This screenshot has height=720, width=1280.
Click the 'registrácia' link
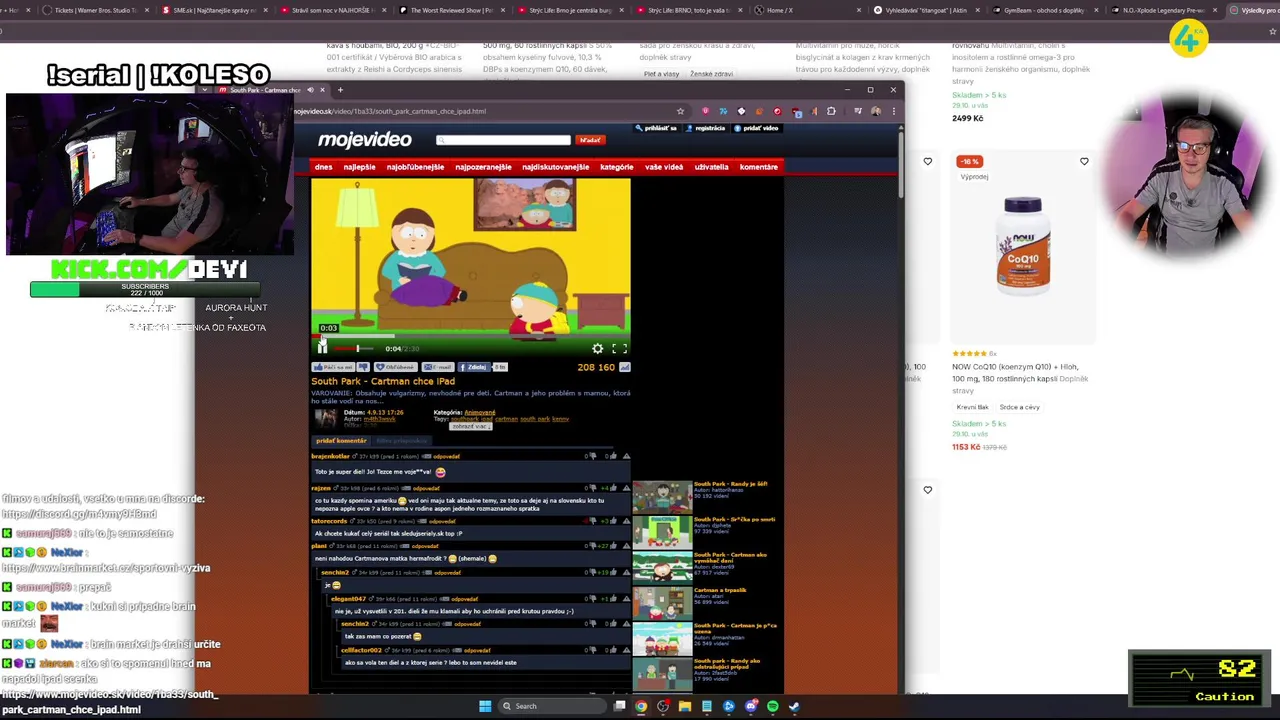[x=706, y=128]
